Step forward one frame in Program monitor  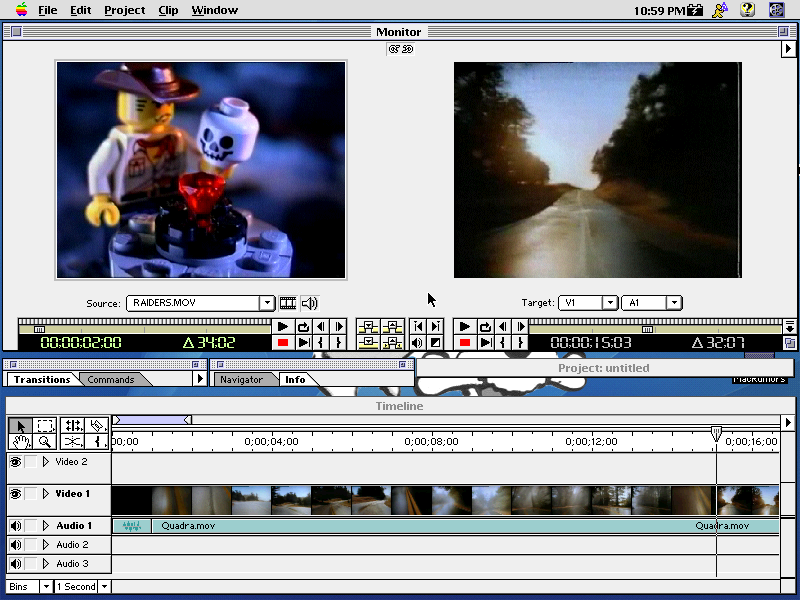(x=520, y=327)
